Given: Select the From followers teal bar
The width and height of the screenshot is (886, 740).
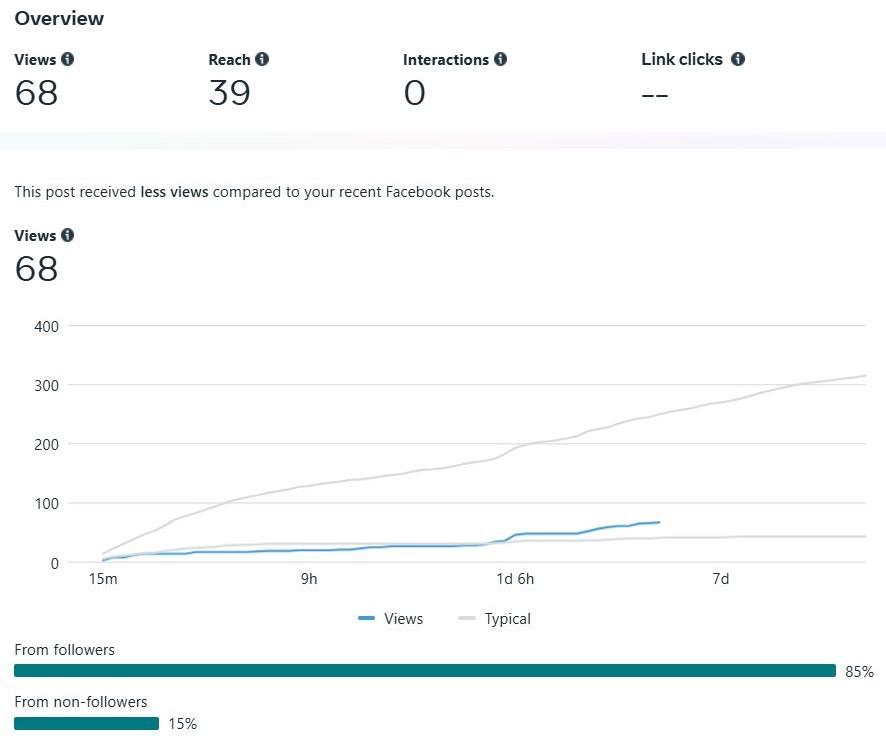Looking at the screenshot, I should coord(424,671).
